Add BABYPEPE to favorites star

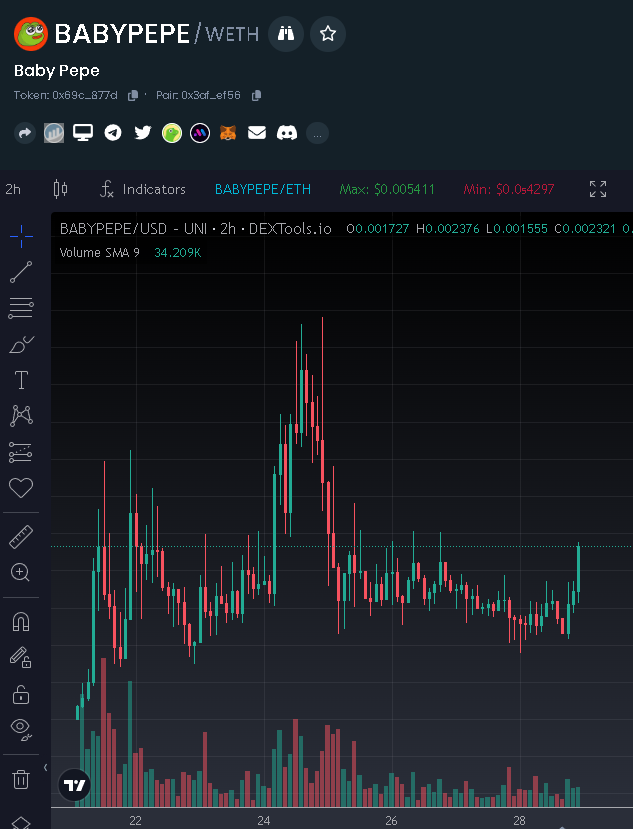click(x=328, y=34)
